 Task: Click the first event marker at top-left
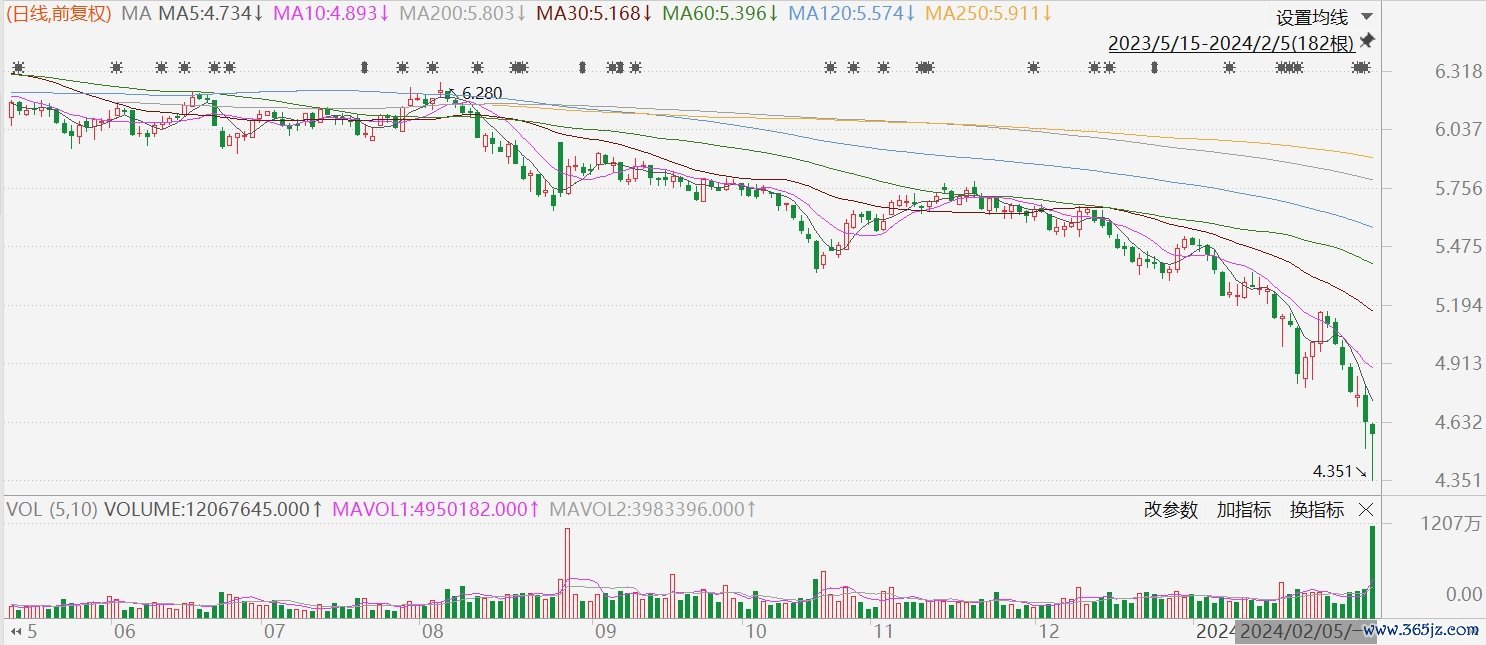click(17, 68)
